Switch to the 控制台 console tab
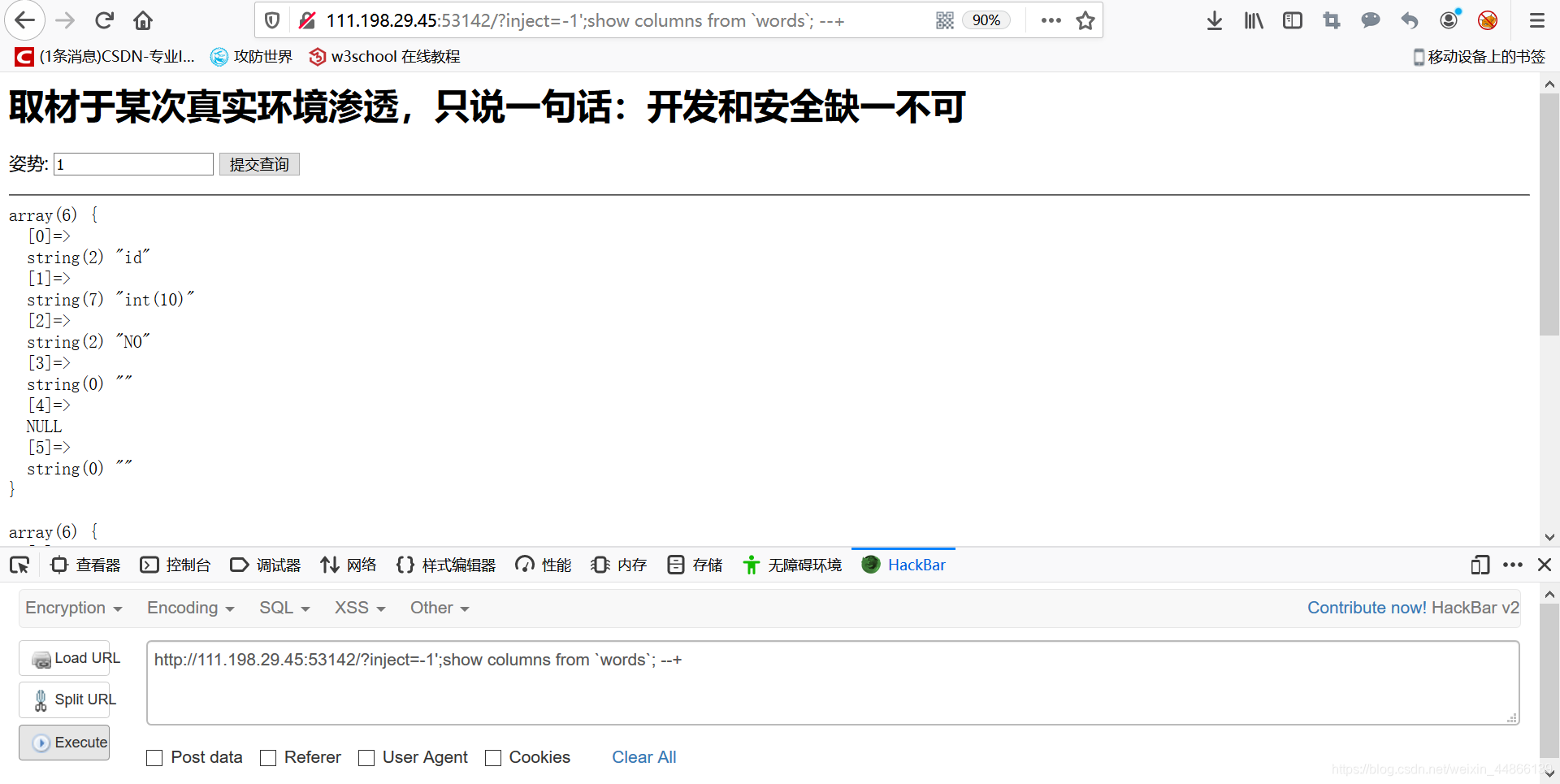 click(x=175, y=565)
